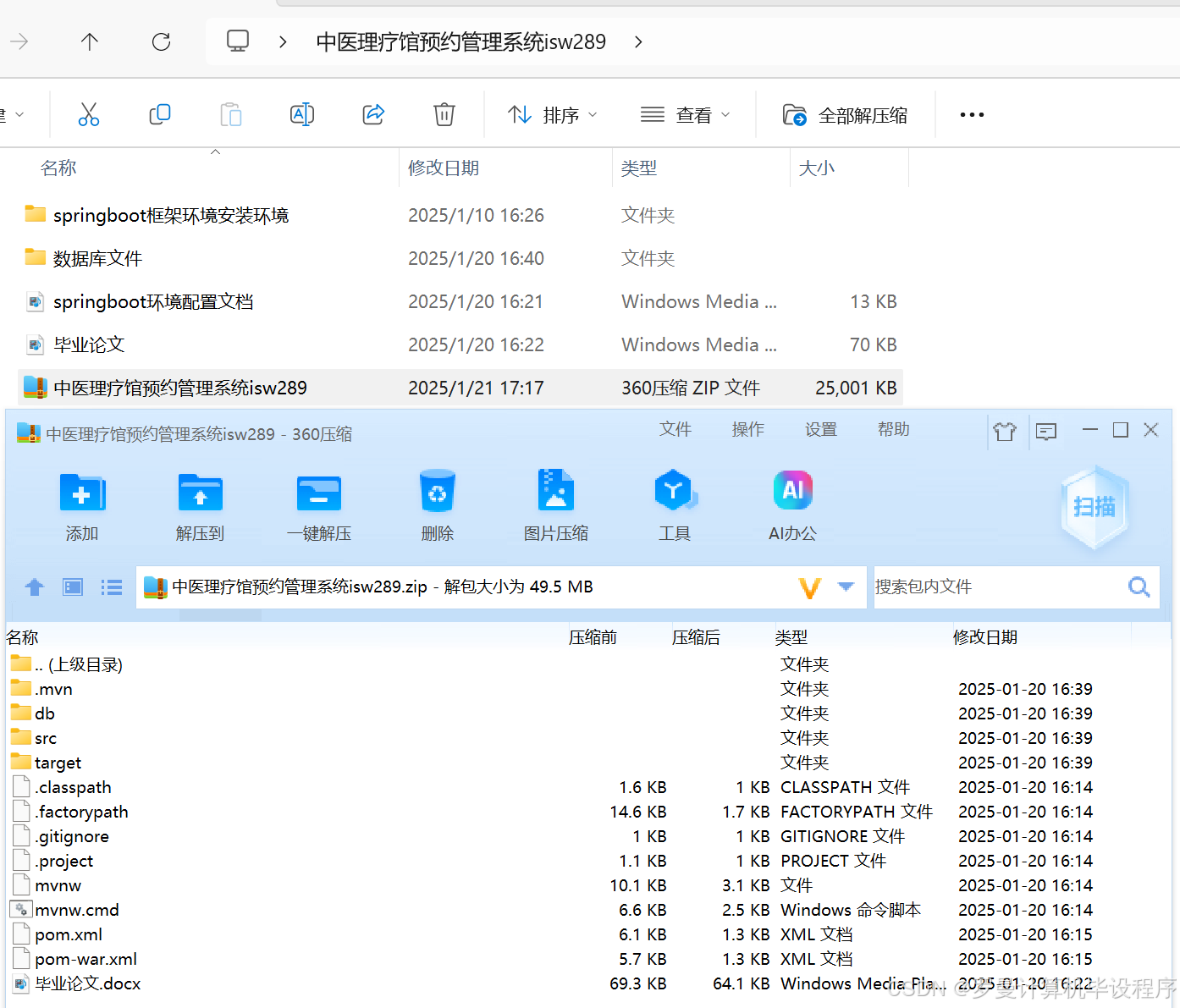Screen dimensions: 1180x1008
Task: Click the This PC monitor icon in address bar
Action: tap(238, 41)
